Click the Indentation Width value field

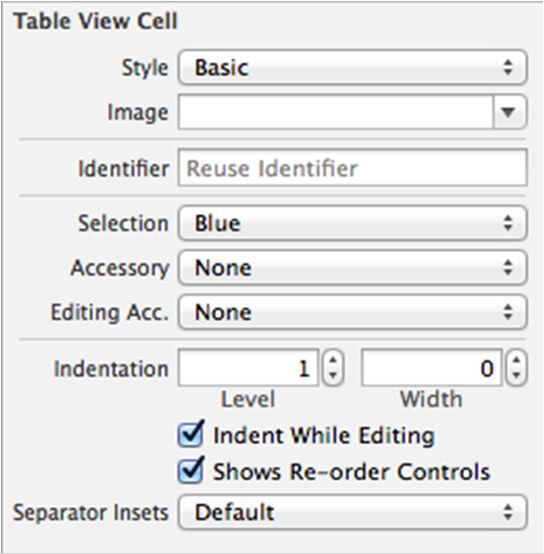[431, 368]
